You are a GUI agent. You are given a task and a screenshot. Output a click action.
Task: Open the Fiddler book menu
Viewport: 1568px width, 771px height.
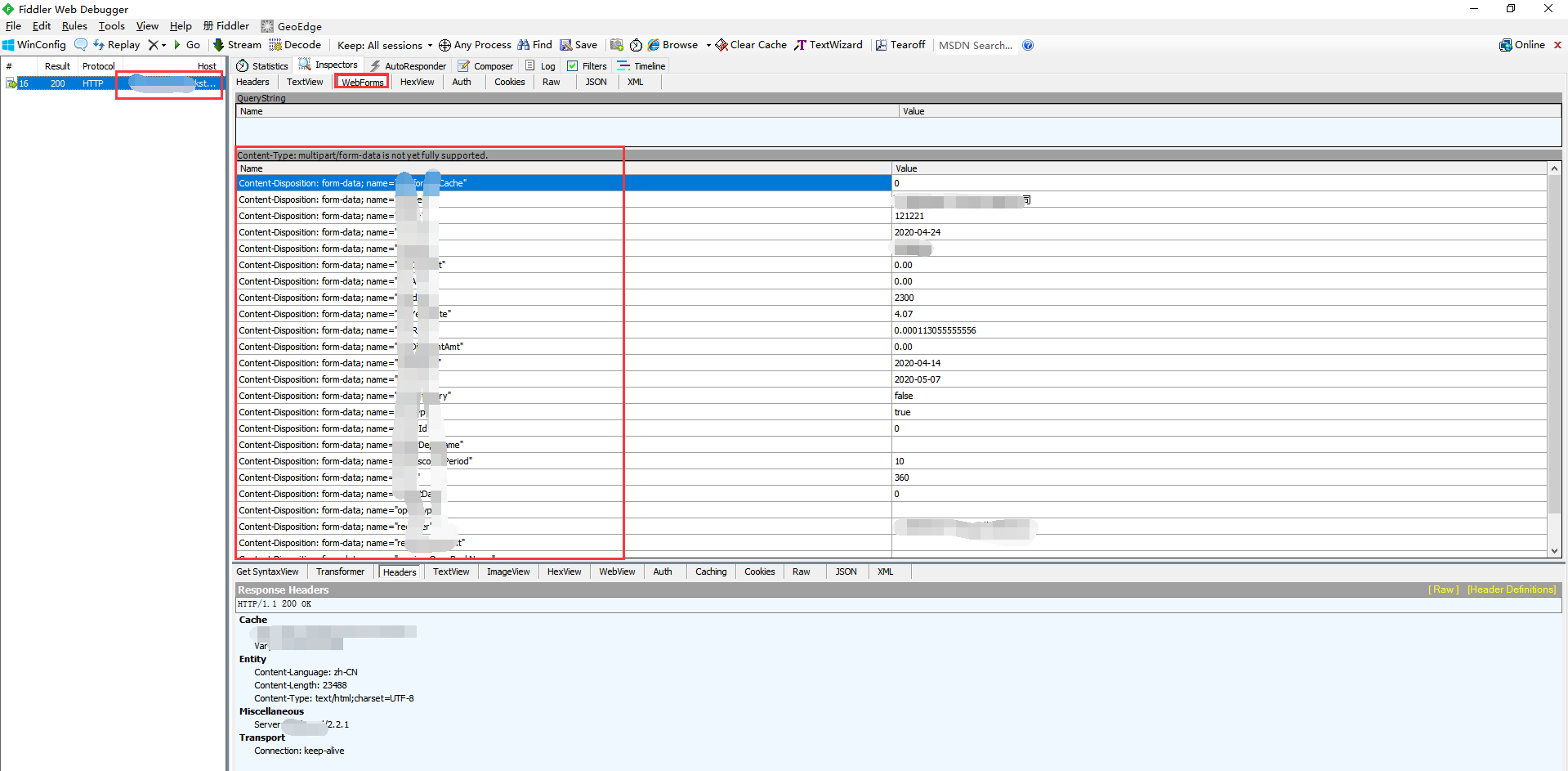click(226, 26)
